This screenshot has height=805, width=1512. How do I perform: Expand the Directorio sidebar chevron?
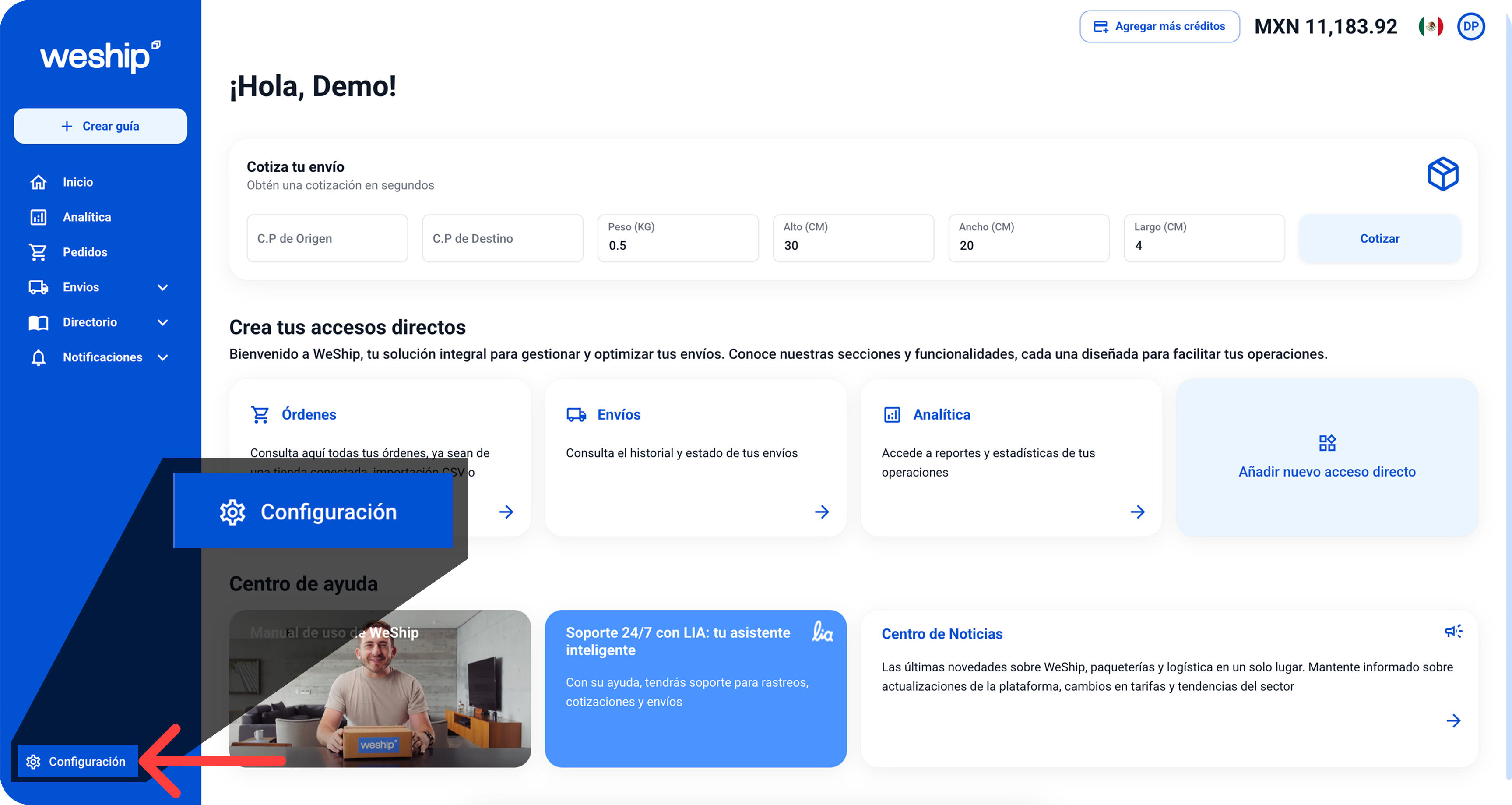163,322
